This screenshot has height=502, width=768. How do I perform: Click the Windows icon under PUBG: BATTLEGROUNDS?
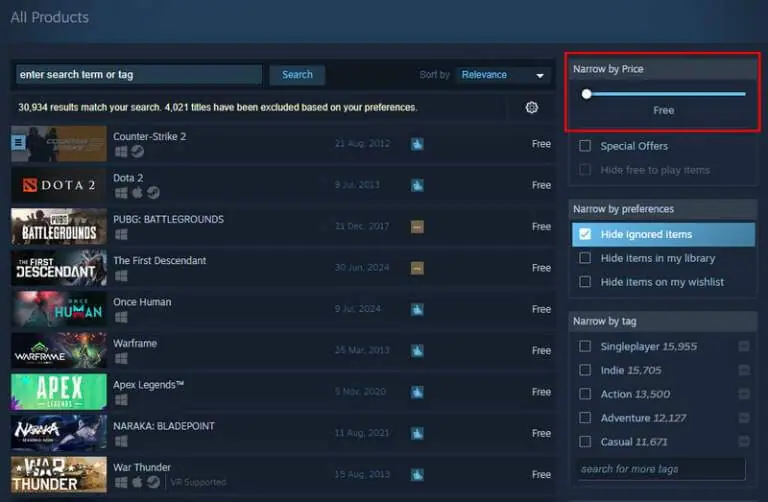(x=121, y=234)
